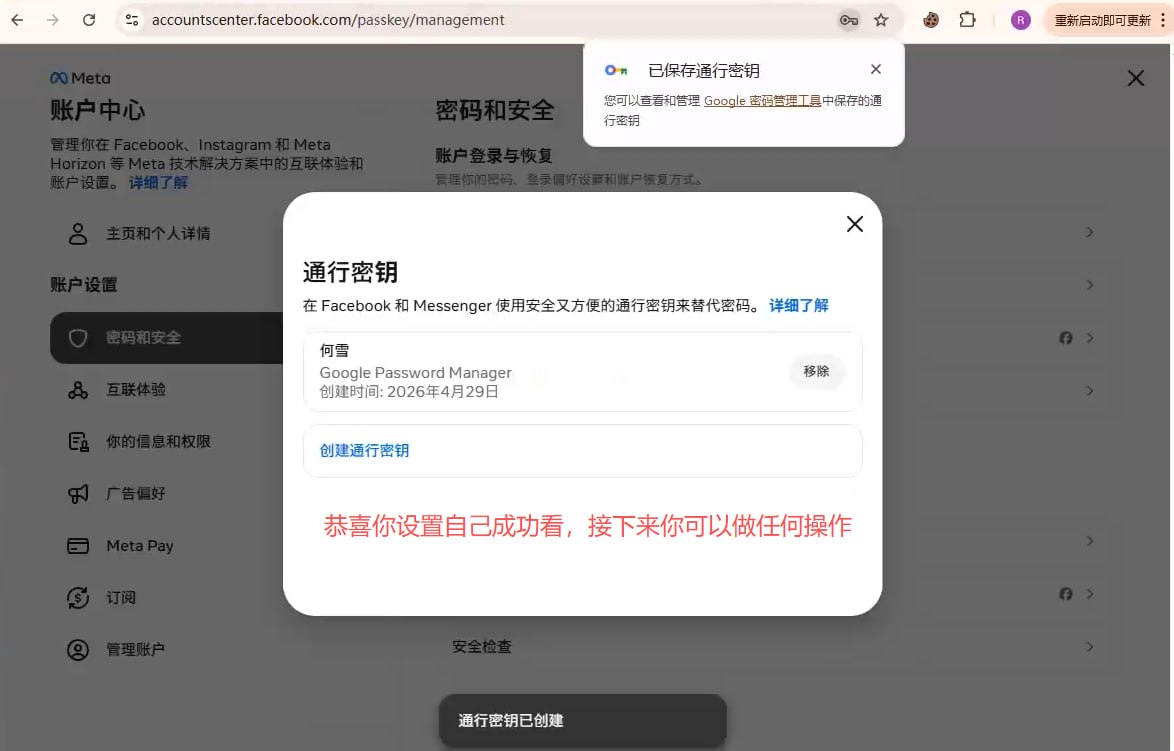Open the Extensions puzzle icon
Viewport: 1174px width, 751px height.
pyautogui.click(x=967, y=20)
